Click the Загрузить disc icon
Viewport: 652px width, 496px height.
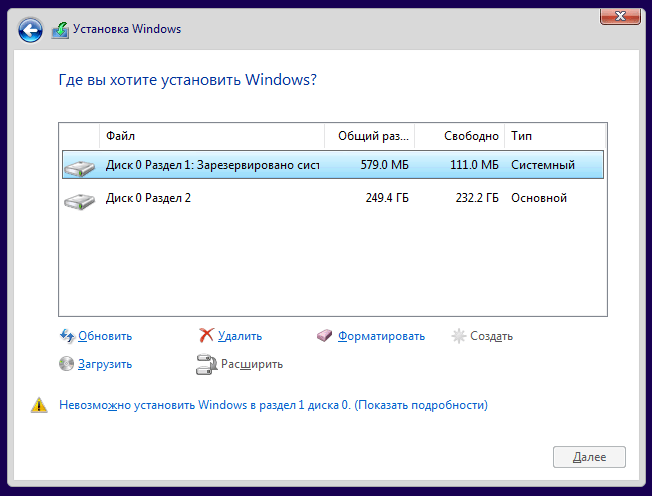coord(67,364)
